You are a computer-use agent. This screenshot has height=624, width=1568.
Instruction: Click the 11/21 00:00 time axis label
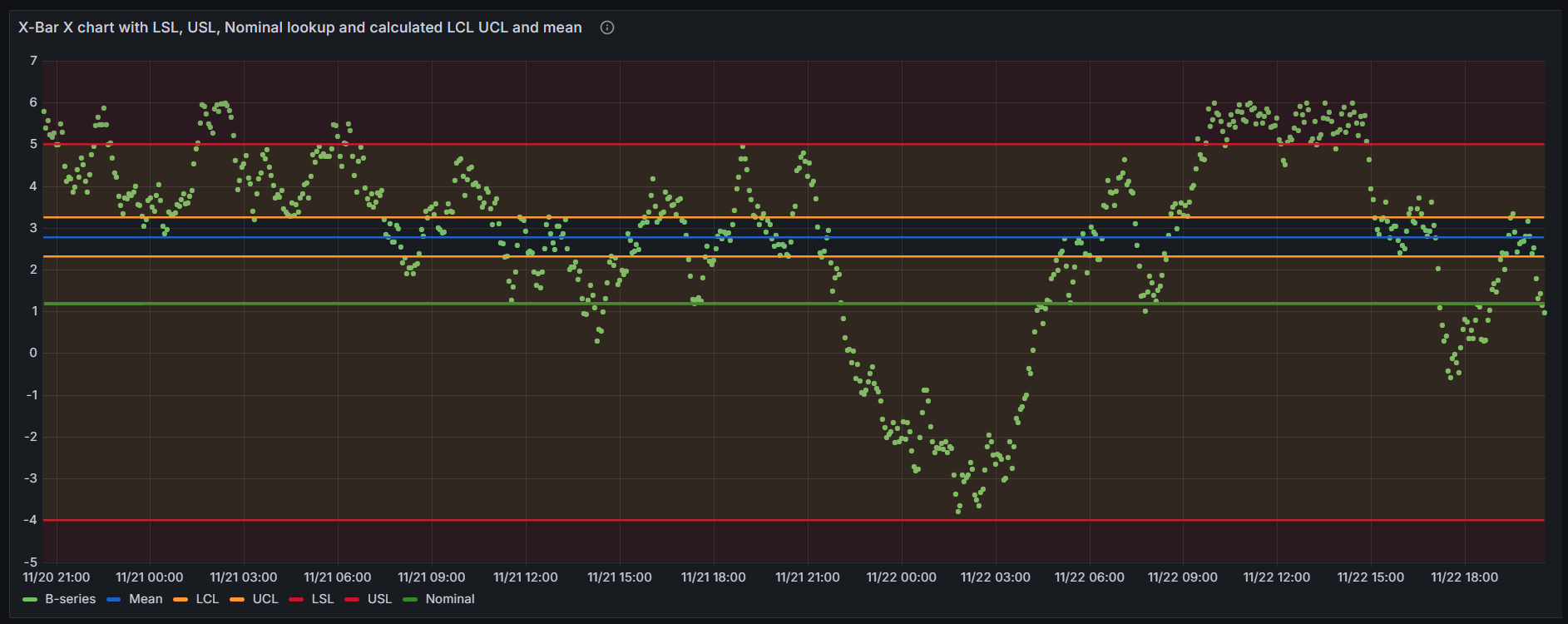150,577
